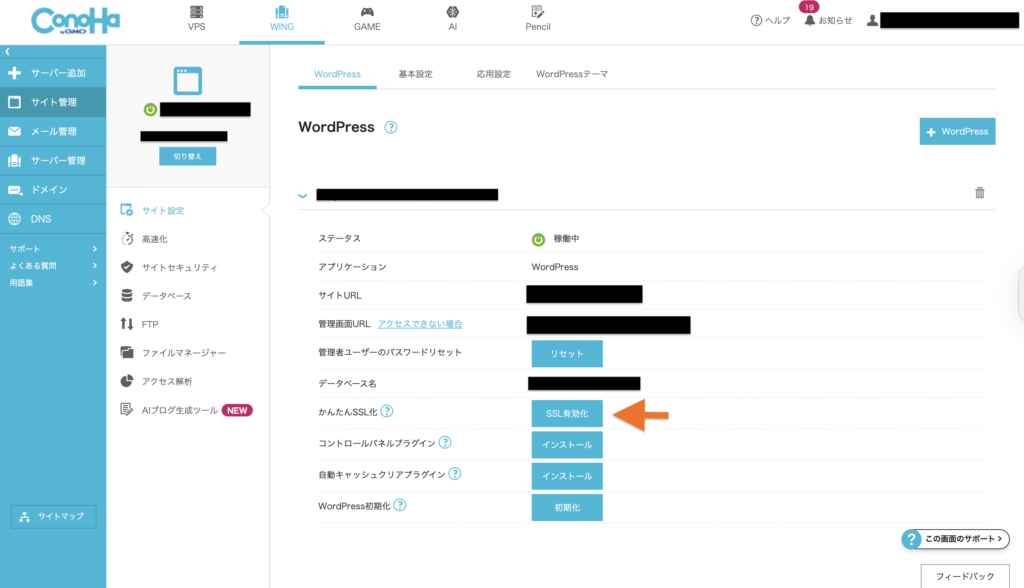Click the help icon next to WordPress初期化

(400, 506)
